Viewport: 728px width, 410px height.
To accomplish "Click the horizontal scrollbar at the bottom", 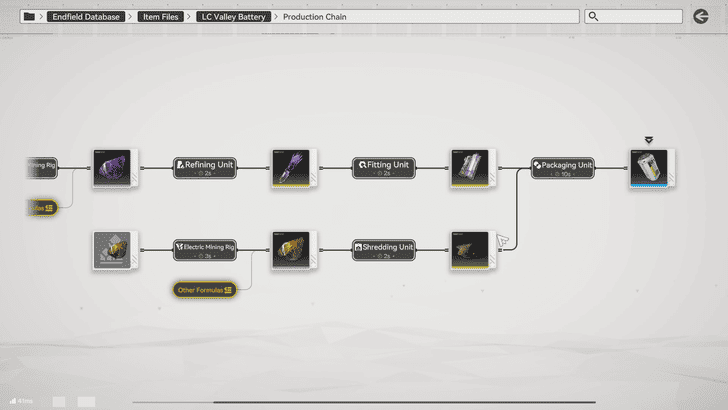I will click(400, 402).
